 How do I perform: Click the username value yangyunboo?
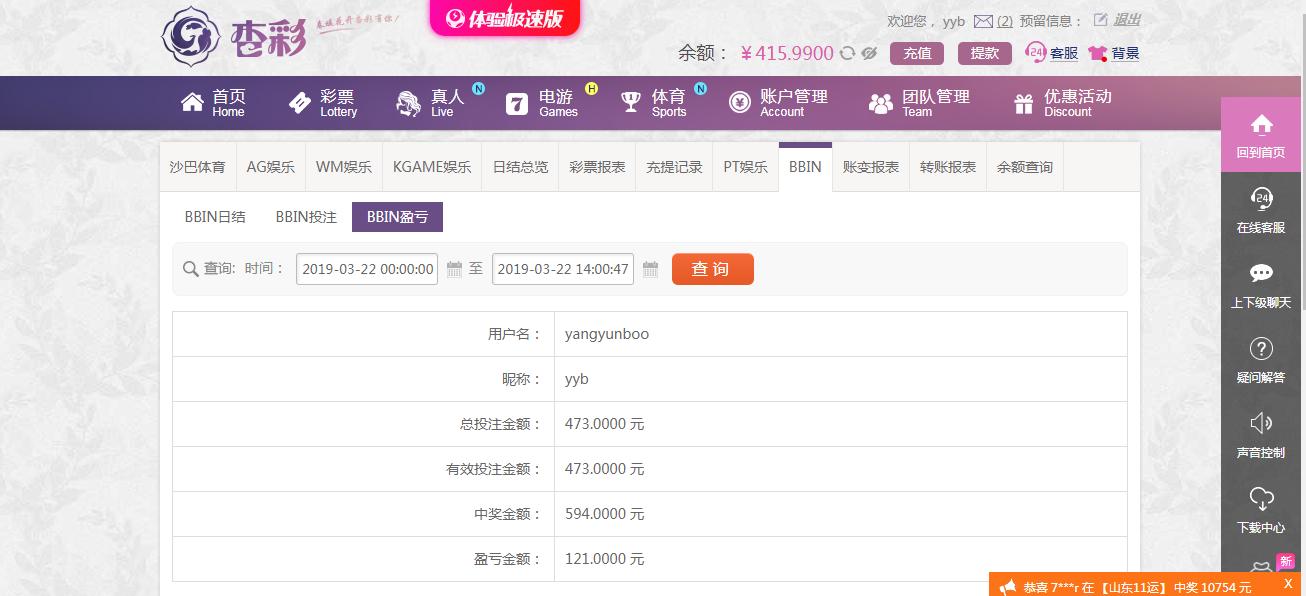(x=607, y=334)
